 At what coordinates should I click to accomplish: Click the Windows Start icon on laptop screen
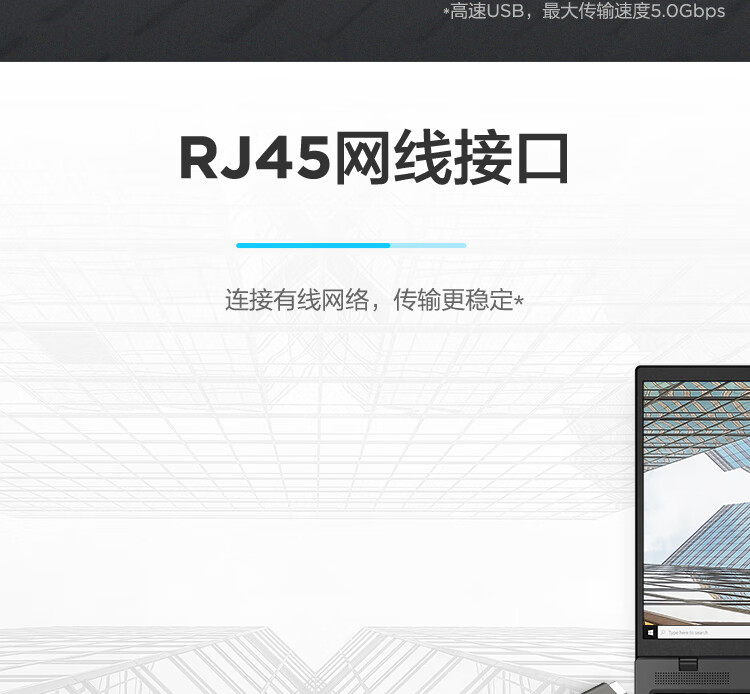(x=650, y=633)
